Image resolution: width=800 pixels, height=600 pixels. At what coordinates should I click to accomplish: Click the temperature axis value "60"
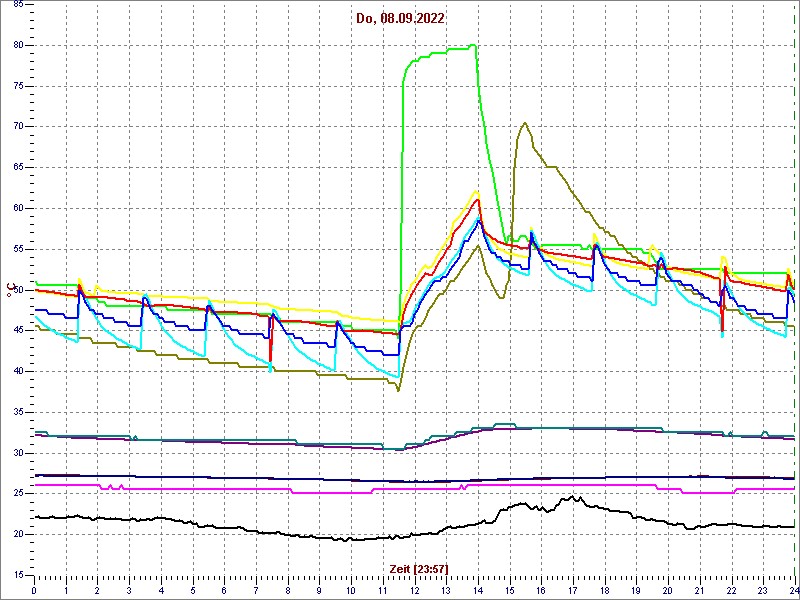(16, 208)
